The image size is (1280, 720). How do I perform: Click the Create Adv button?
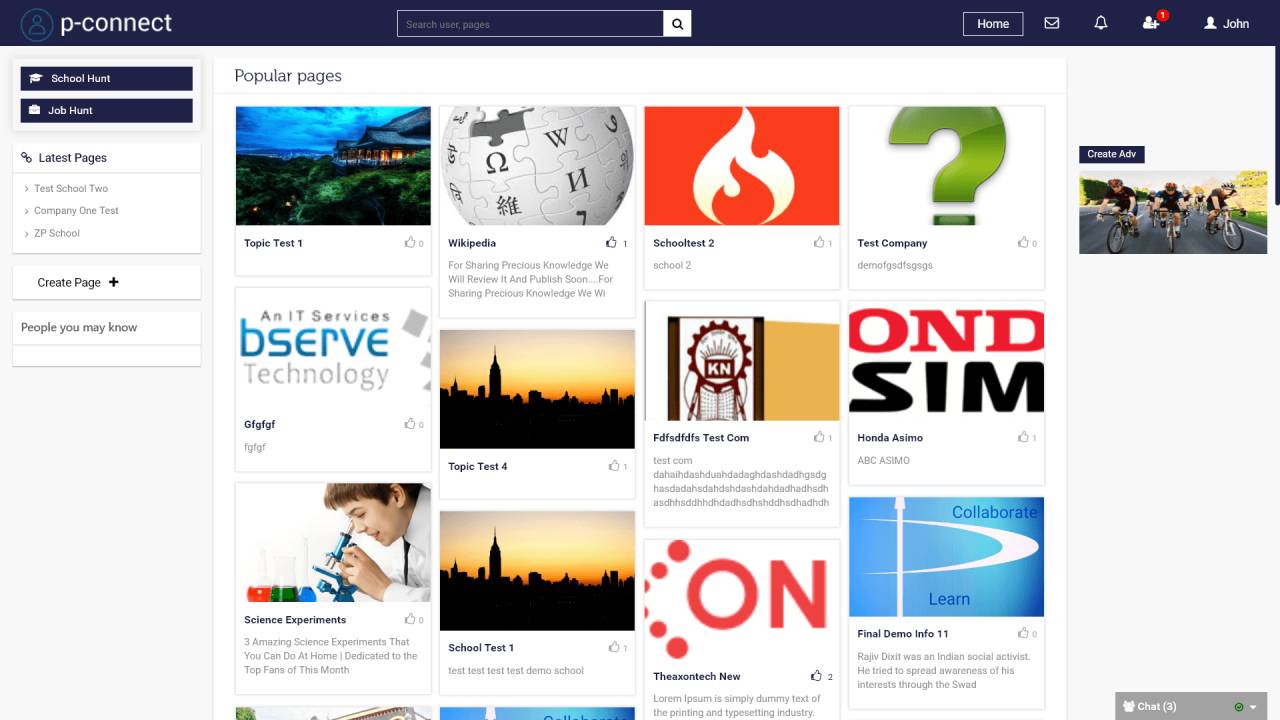tap(1111, 153)
